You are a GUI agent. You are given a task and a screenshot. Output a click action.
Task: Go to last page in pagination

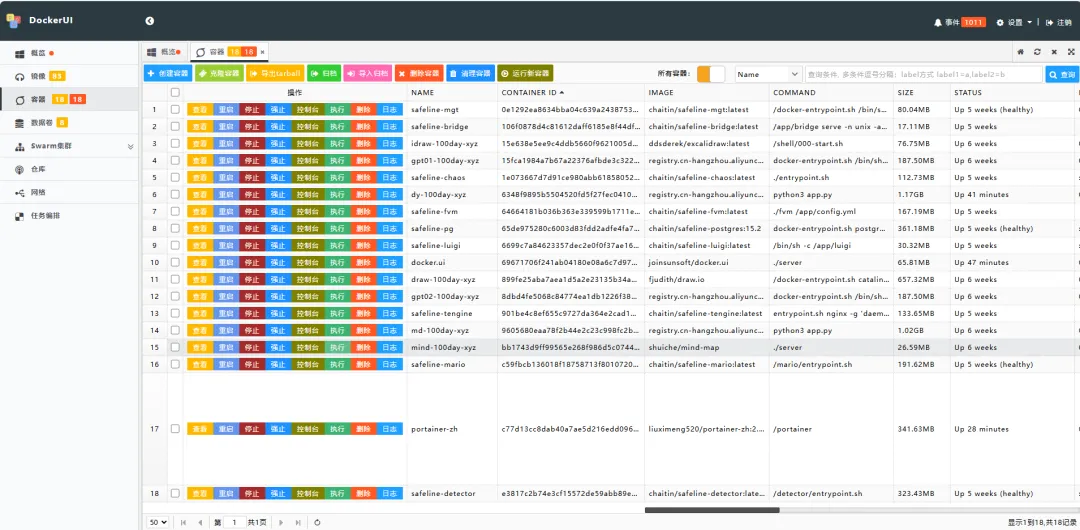298,522
